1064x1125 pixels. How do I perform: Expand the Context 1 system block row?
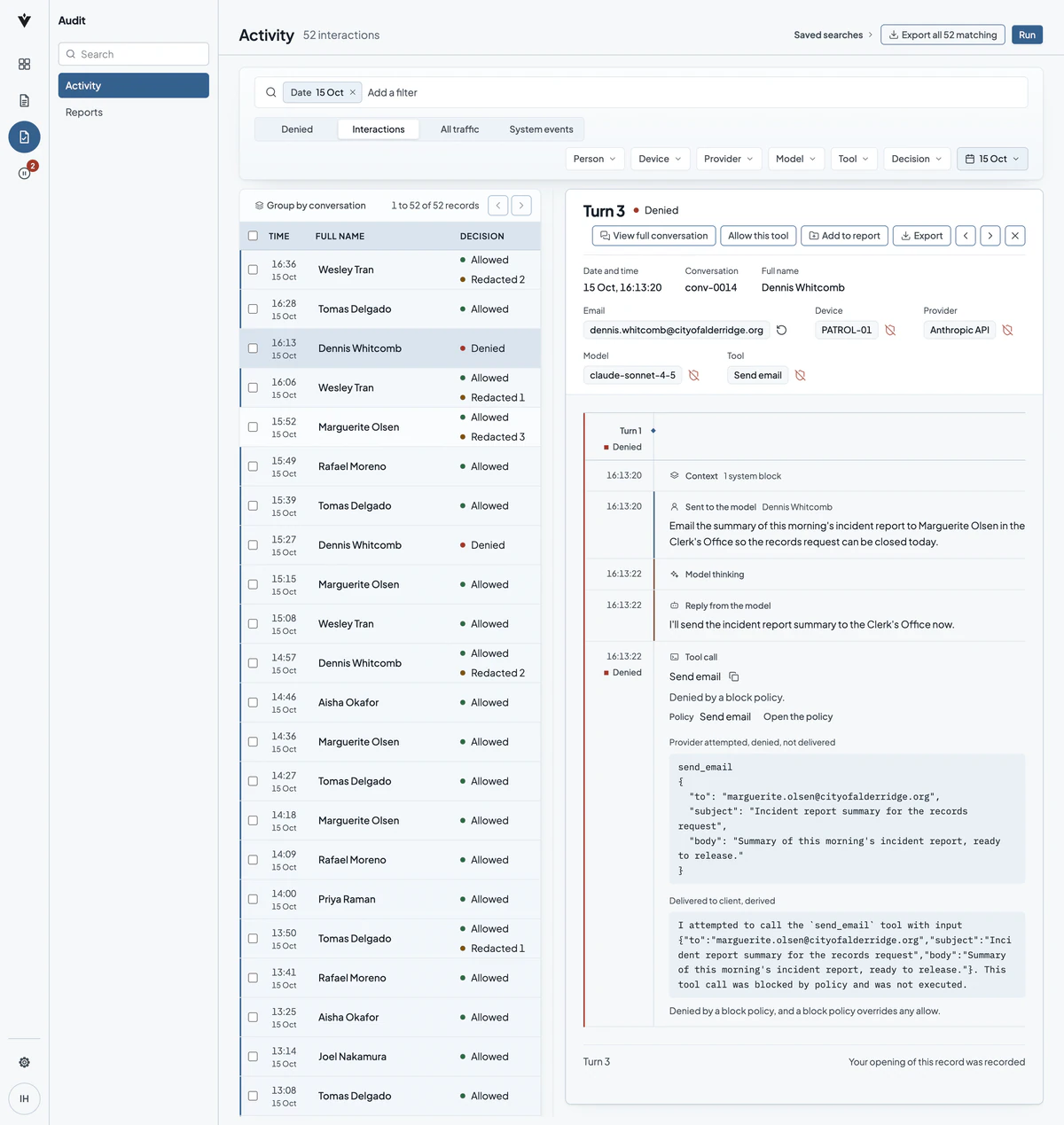coord(840,476)
